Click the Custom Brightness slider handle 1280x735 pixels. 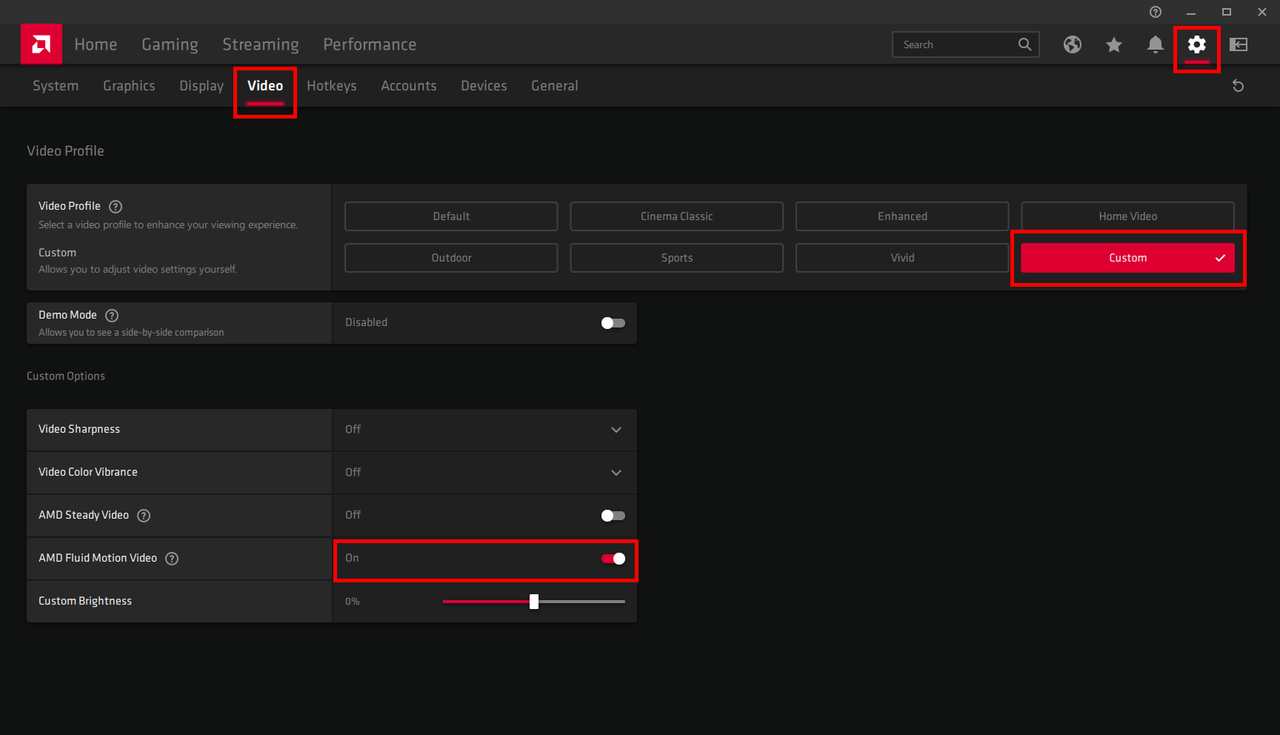pos(534,601)
